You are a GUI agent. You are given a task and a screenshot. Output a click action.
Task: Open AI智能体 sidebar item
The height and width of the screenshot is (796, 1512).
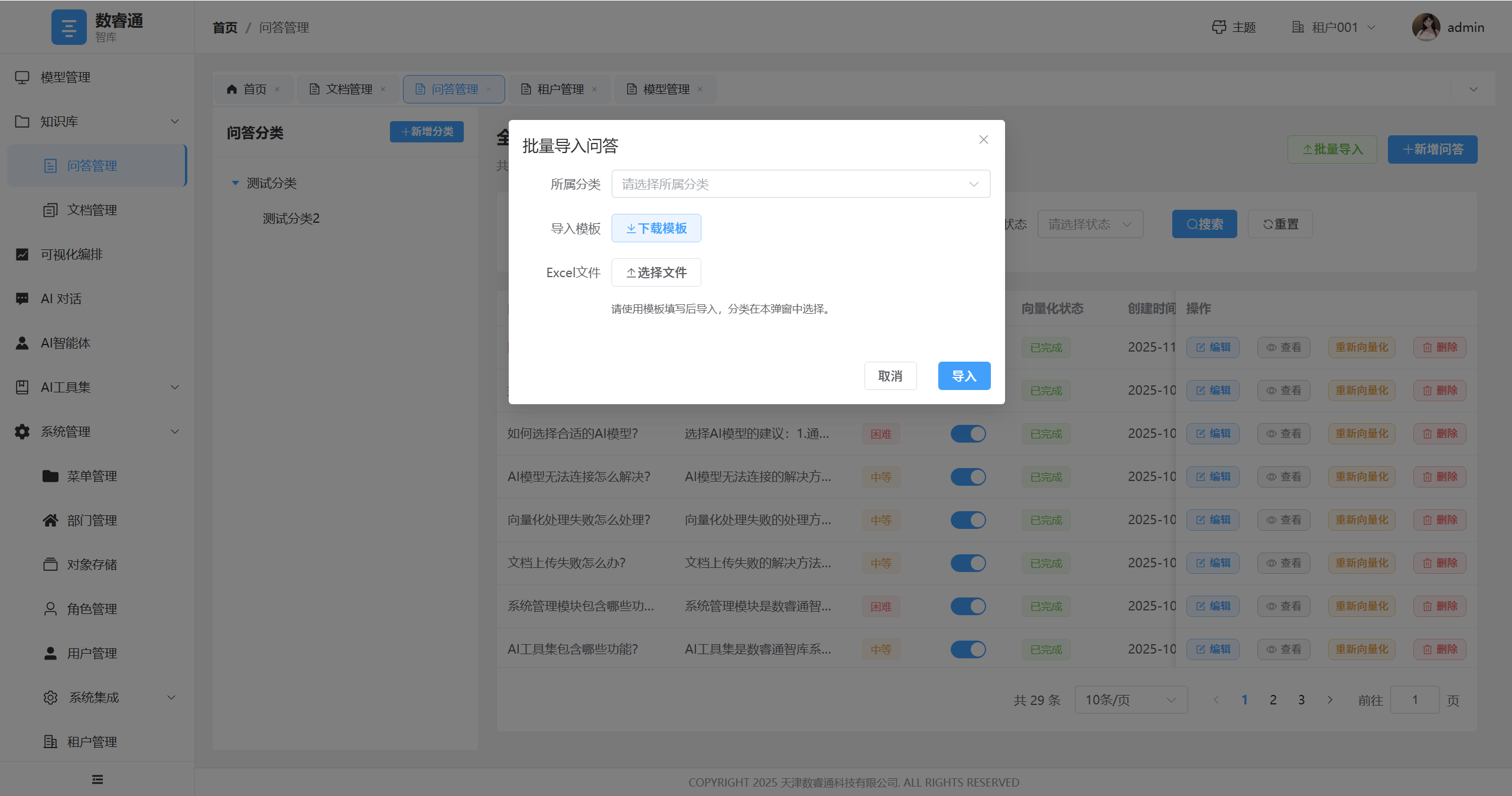click(x=97, y=343)
